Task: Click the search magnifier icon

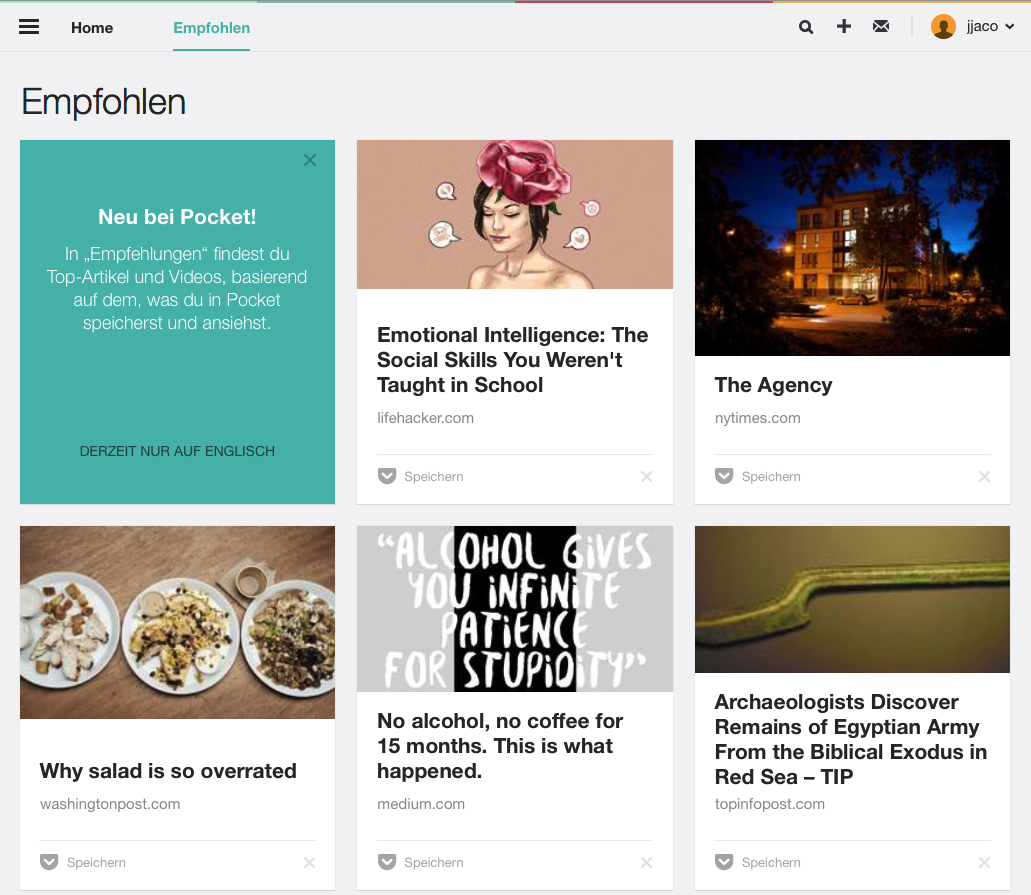Action: [806, 27]
